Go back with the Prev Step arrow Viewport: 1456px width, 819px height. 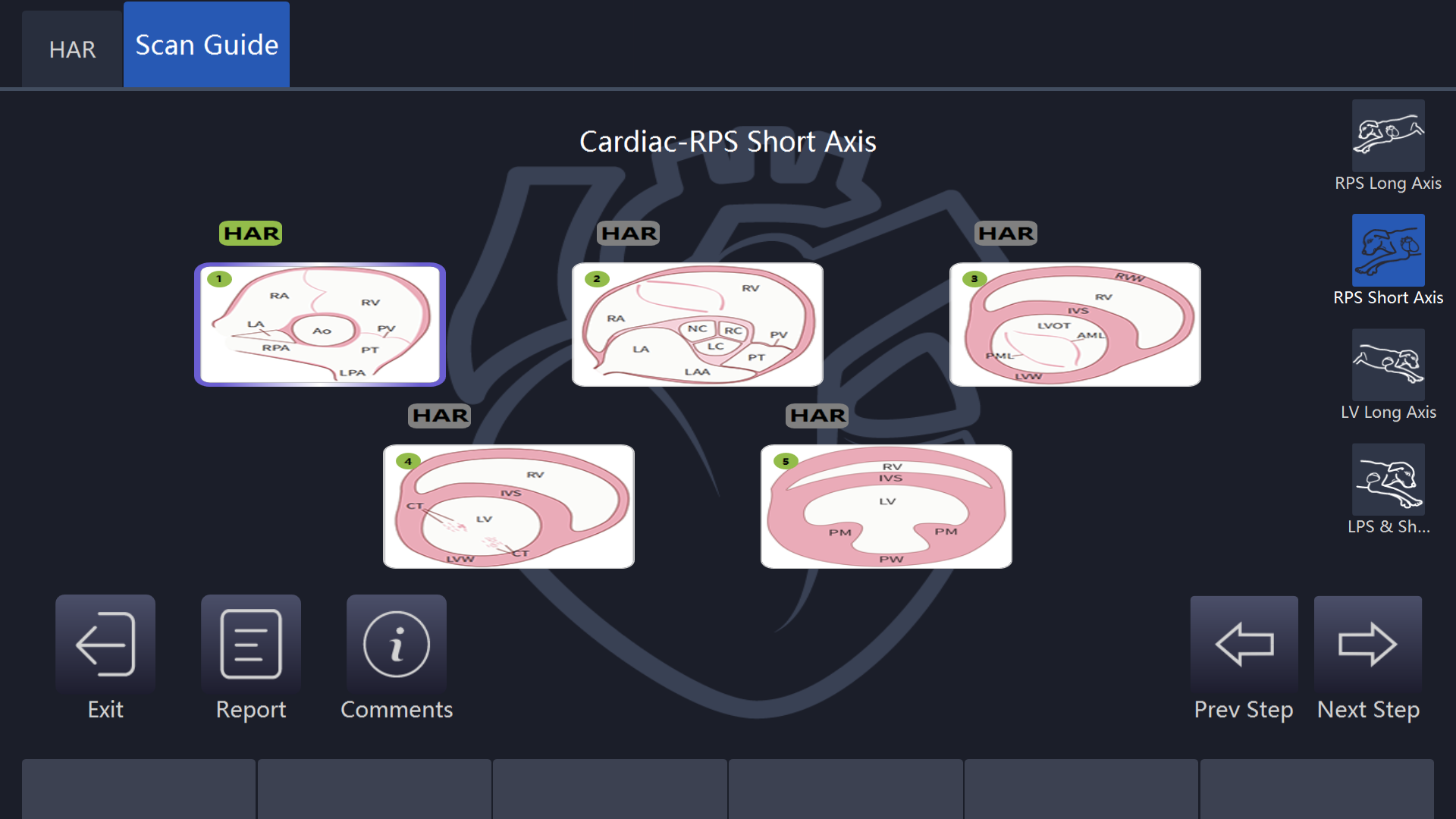click(1244, 644)
